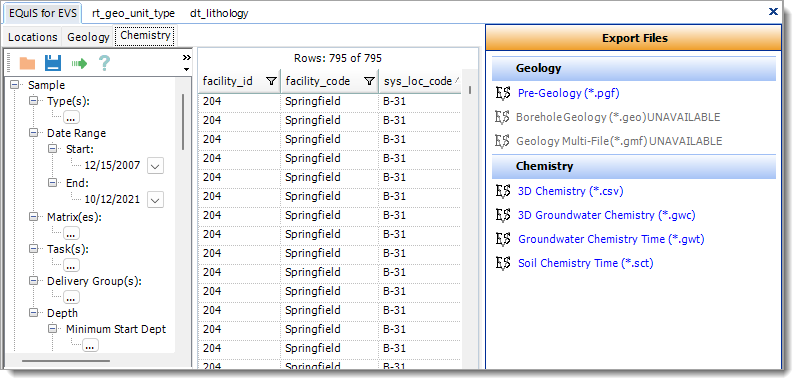Switch to the EQuIS for EVS tab
Image resolution: width=799 pixels, height=385 pixels.
tap(43, 13)
